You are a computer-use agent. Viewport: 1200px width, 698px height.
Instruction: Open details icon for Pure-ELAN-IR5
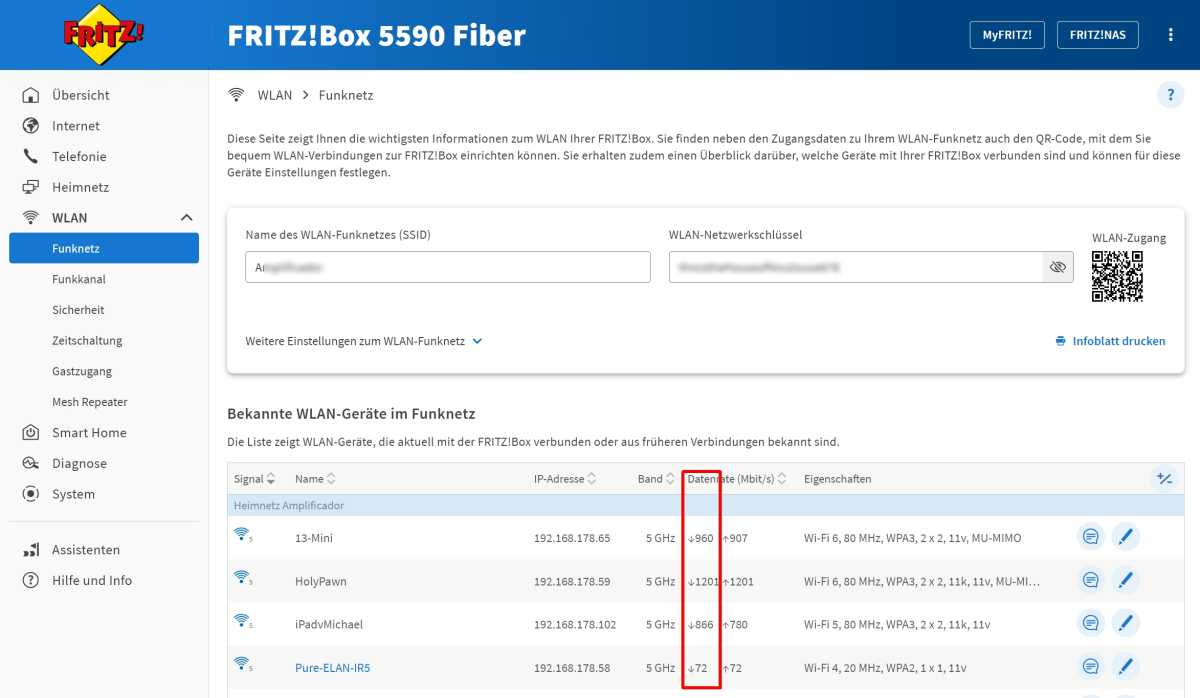coord(1091,667)
